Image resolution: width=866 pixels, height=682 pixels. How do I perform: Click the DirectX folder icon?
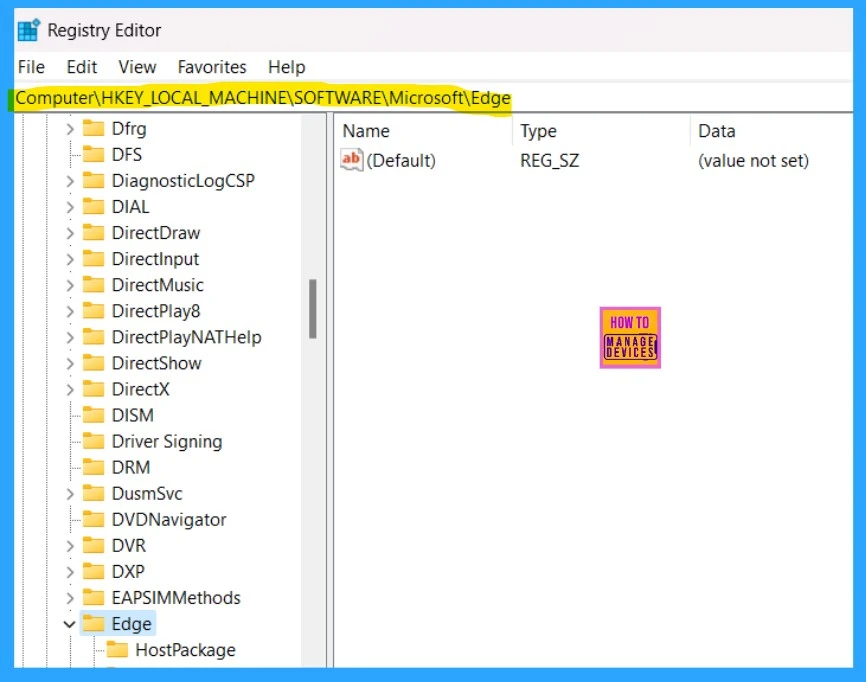pos(93,389)
